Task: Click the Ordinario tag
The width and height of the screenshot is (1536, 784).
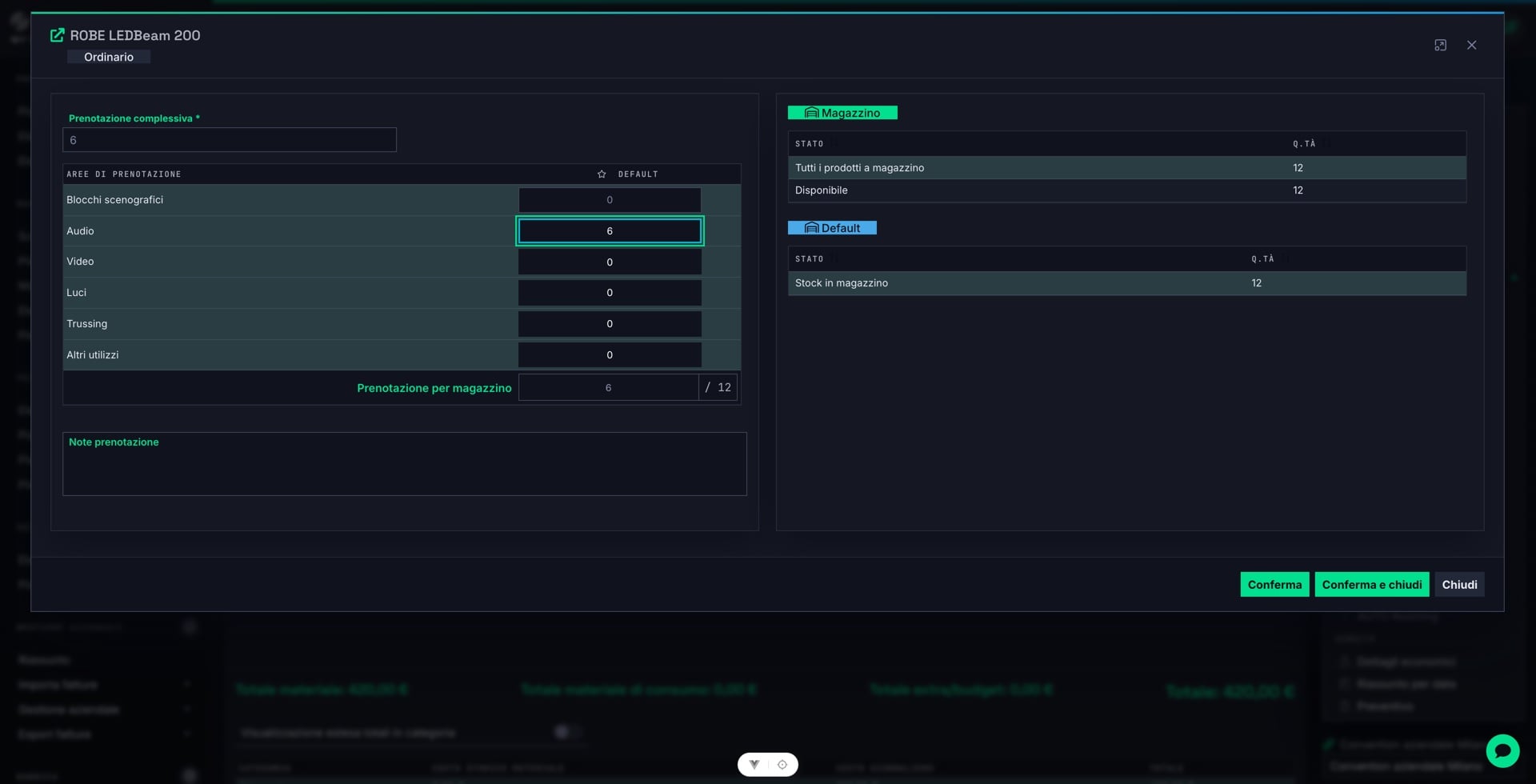Action: 109,57
